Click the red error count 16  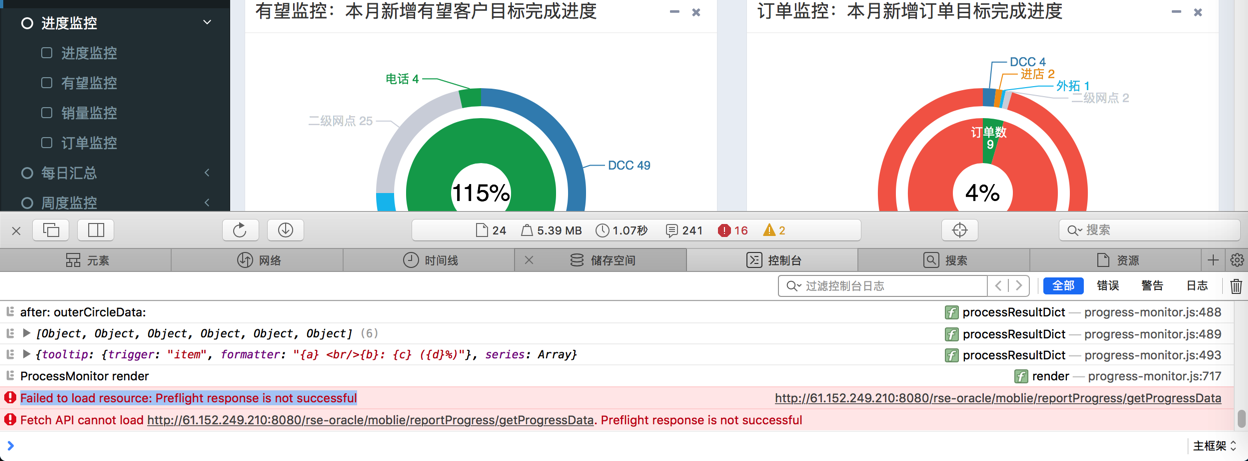(733, 230)
